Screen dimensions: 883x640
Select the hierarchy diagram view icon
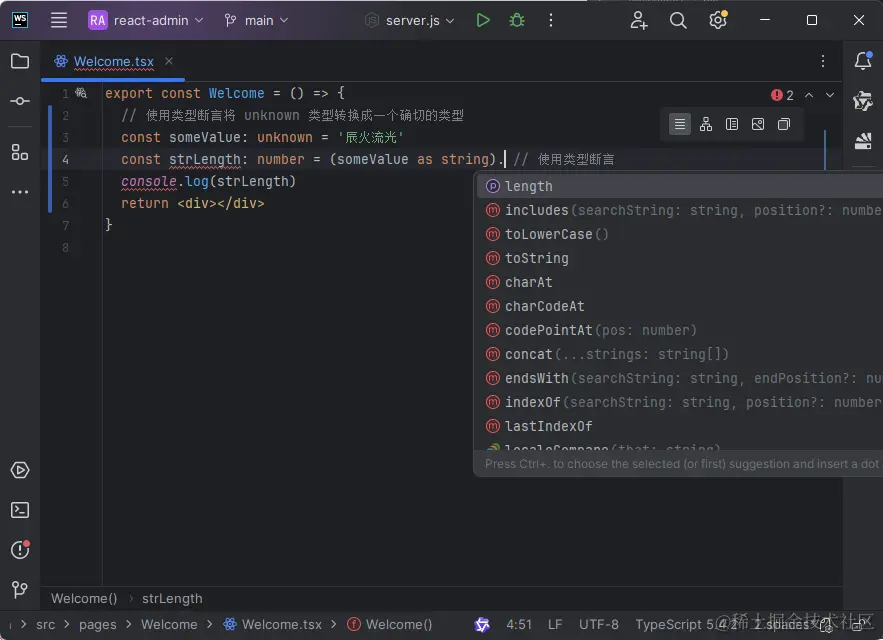706,124
